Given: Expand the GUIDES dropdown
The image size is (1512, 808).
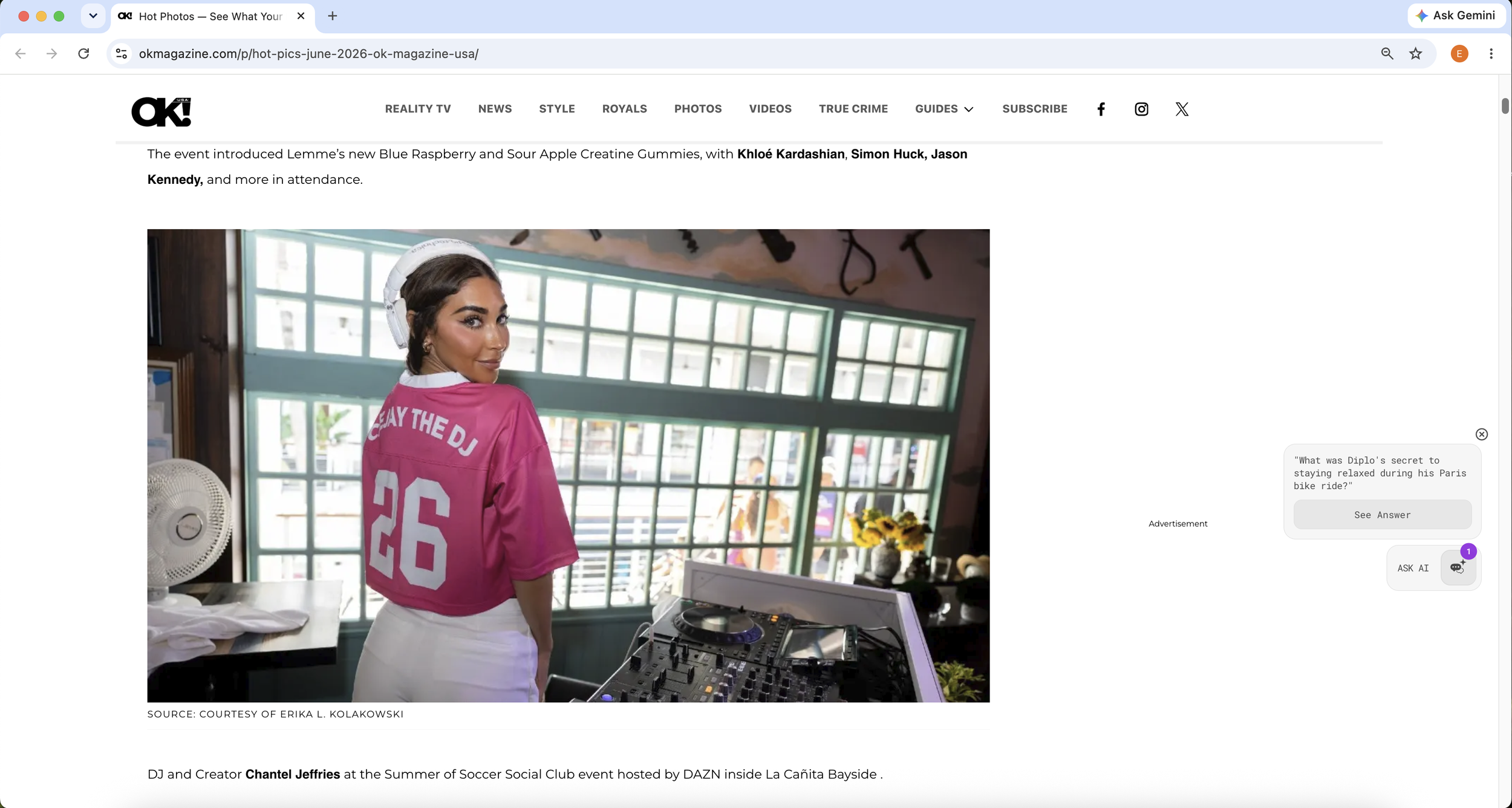Looking at the screenshot, I should pos(944,109).
